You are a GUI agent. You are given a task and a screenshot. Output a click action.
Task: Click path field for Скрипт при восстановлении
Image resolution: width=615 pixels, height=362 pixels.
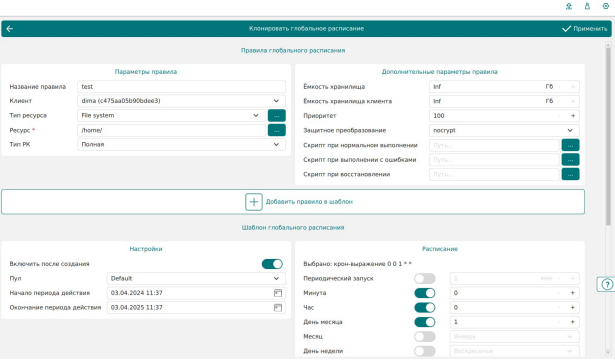pos(494,174)
